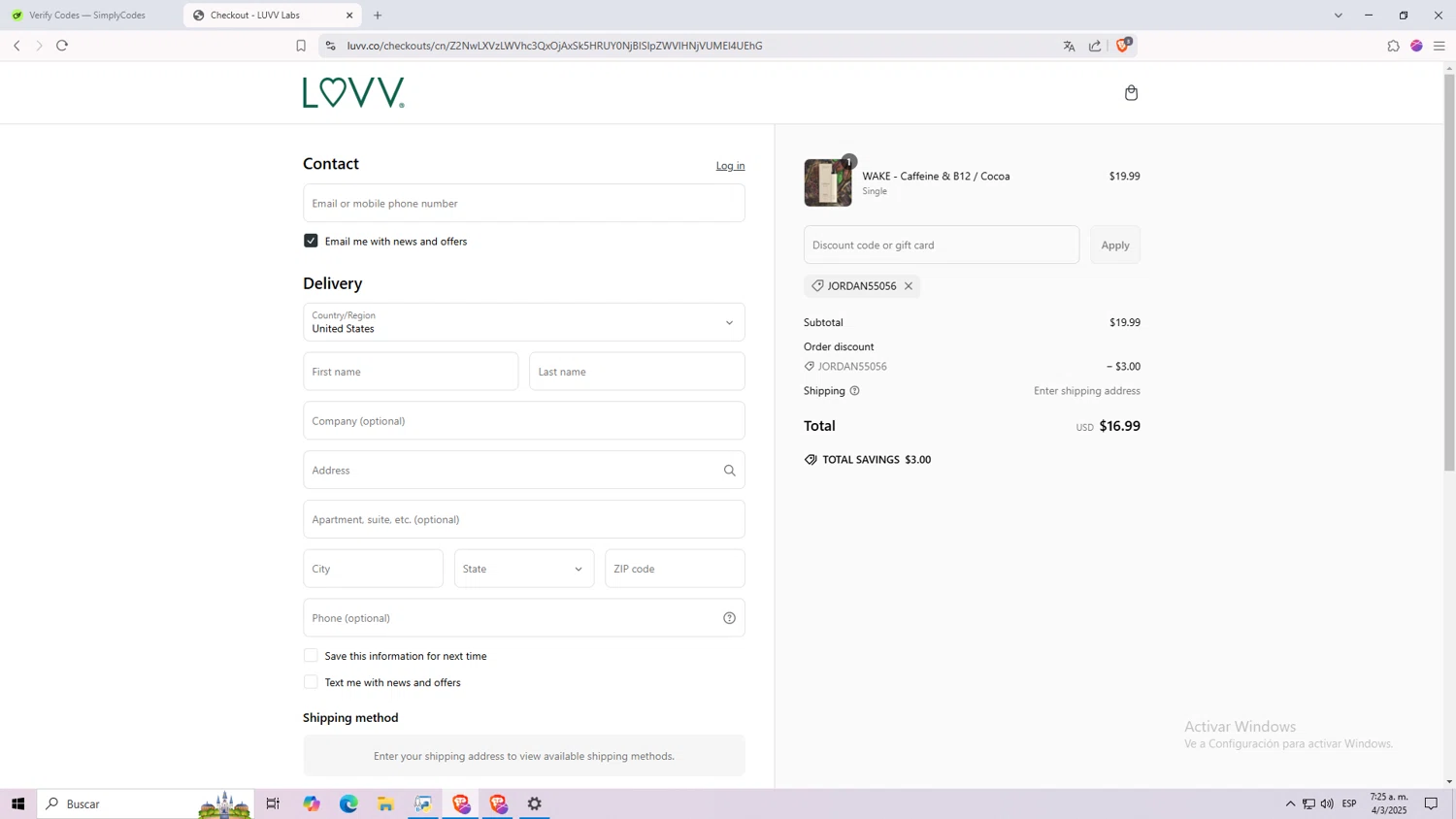Open the notification center icon
The height and width of the screenshot is (819, 1456).
click(1431, 803)
